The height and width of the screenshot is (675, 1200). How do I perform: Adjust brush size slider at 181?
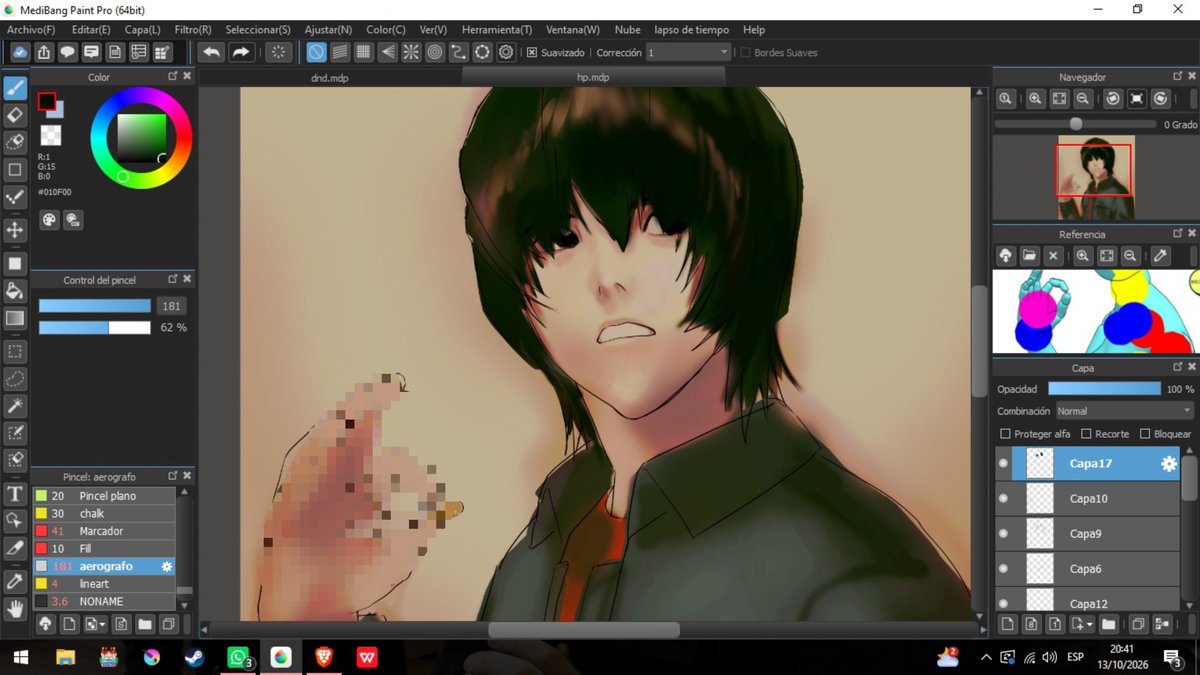click(x=95, y=306)
